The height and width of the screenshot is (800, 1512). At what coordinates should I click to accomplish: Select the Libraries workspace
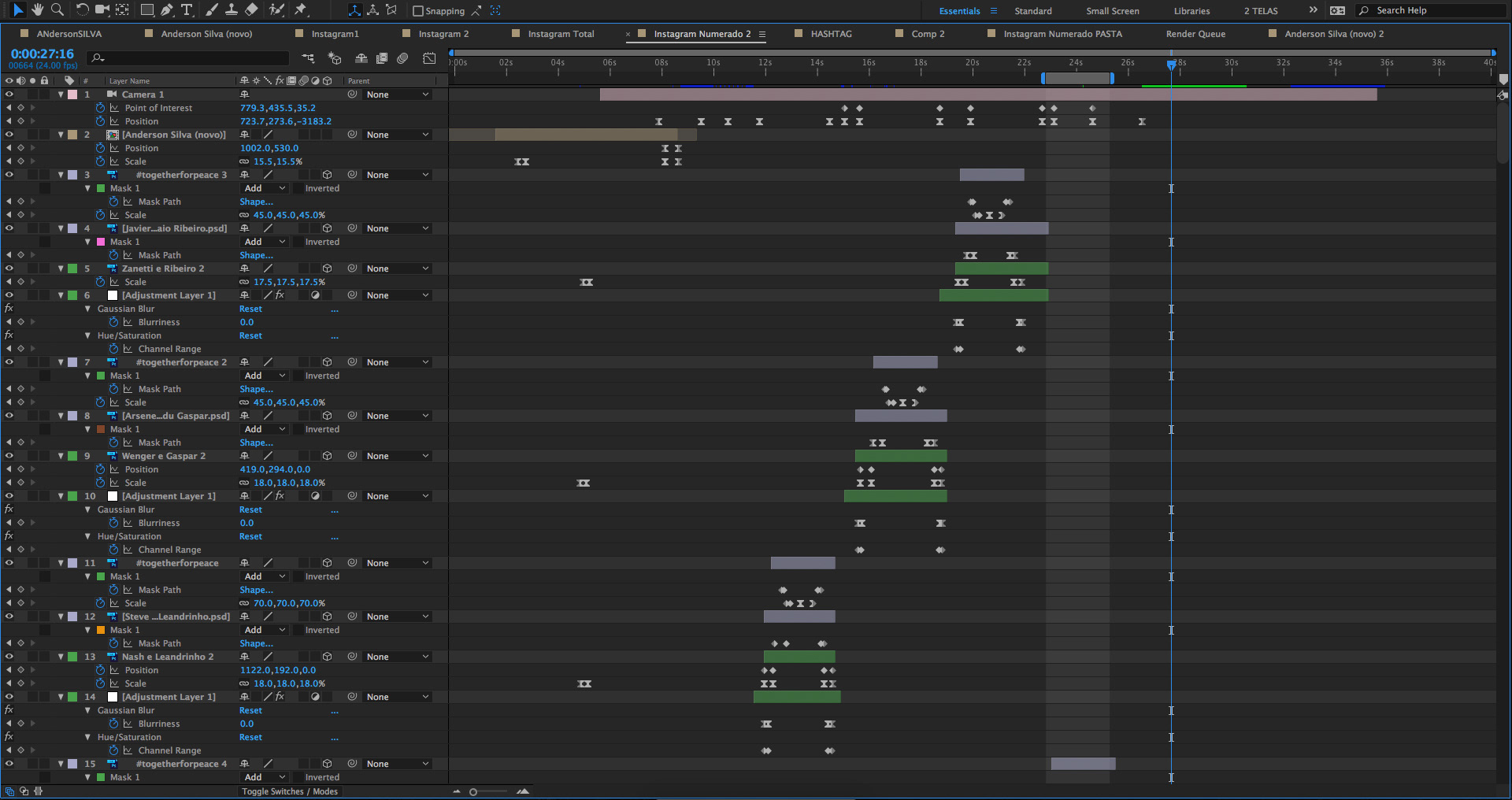click(x=1191, y=11)
